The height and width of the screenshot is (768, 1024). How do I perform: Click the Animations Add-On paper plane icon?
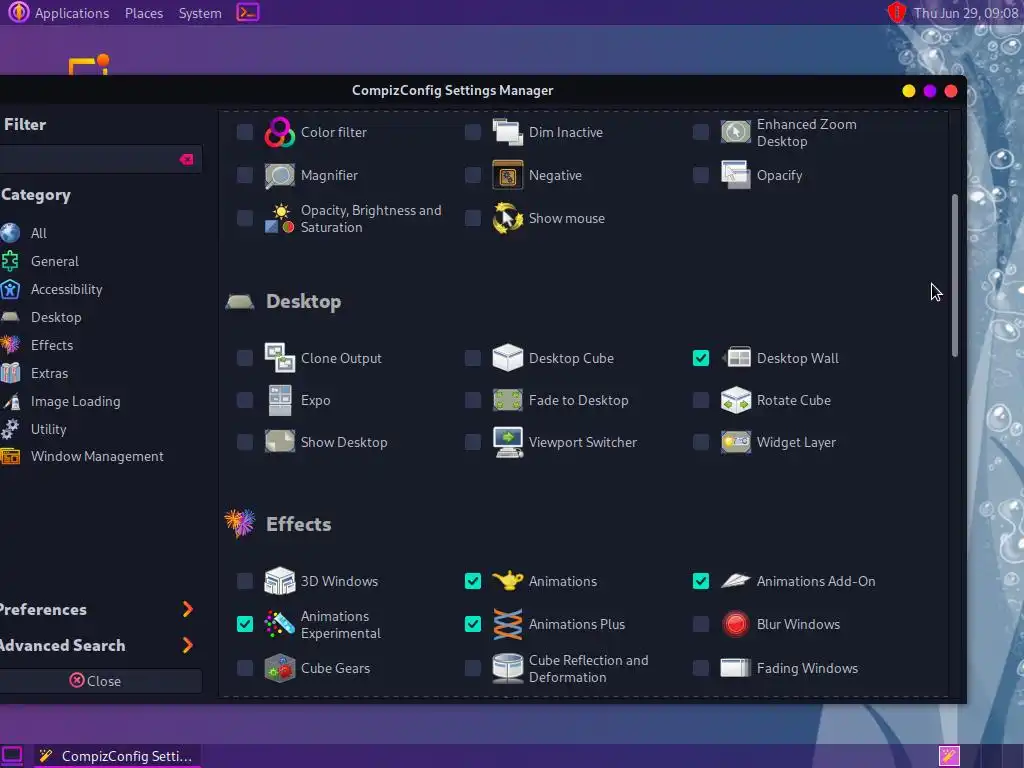click(735, 581)
